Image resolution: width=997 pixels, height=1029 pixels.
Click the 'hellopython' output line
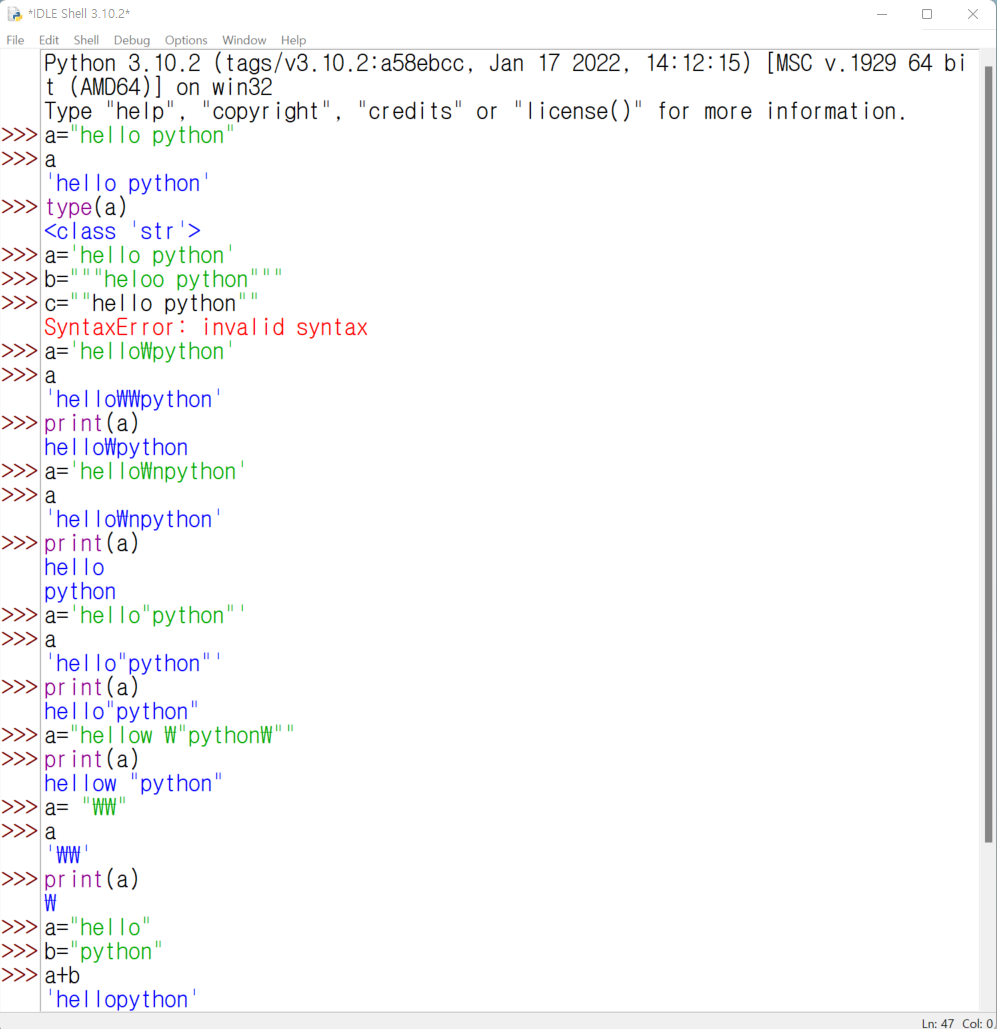click(x=121, y=1000)
